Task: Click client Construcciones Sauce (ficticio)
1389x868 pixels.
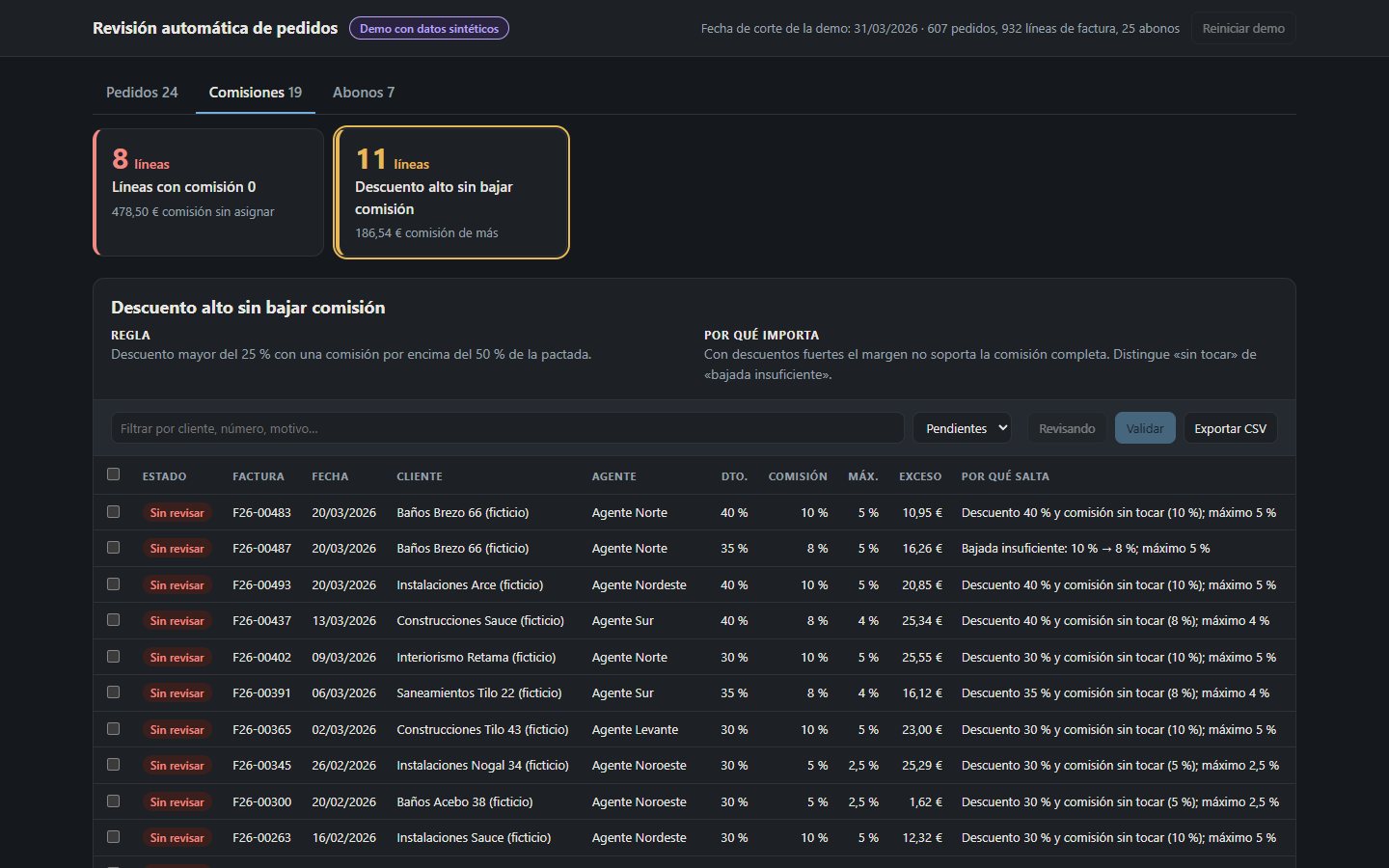Action: click(x=480, y=621)
